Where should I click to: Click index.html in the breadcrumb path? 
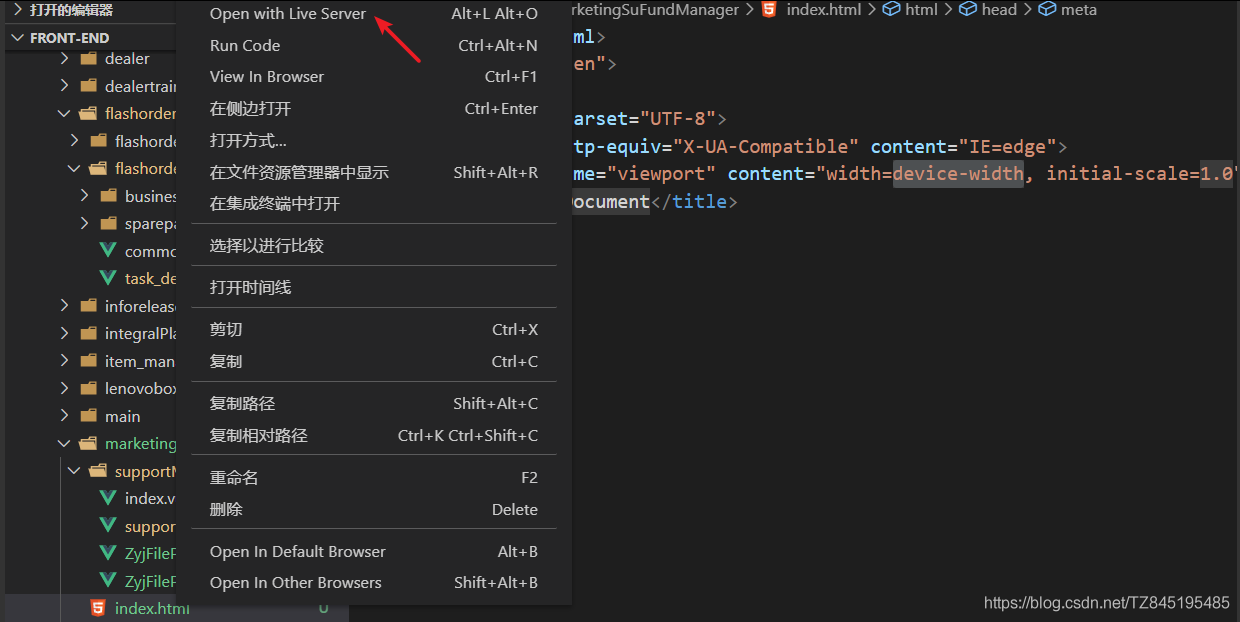[823, 10]
